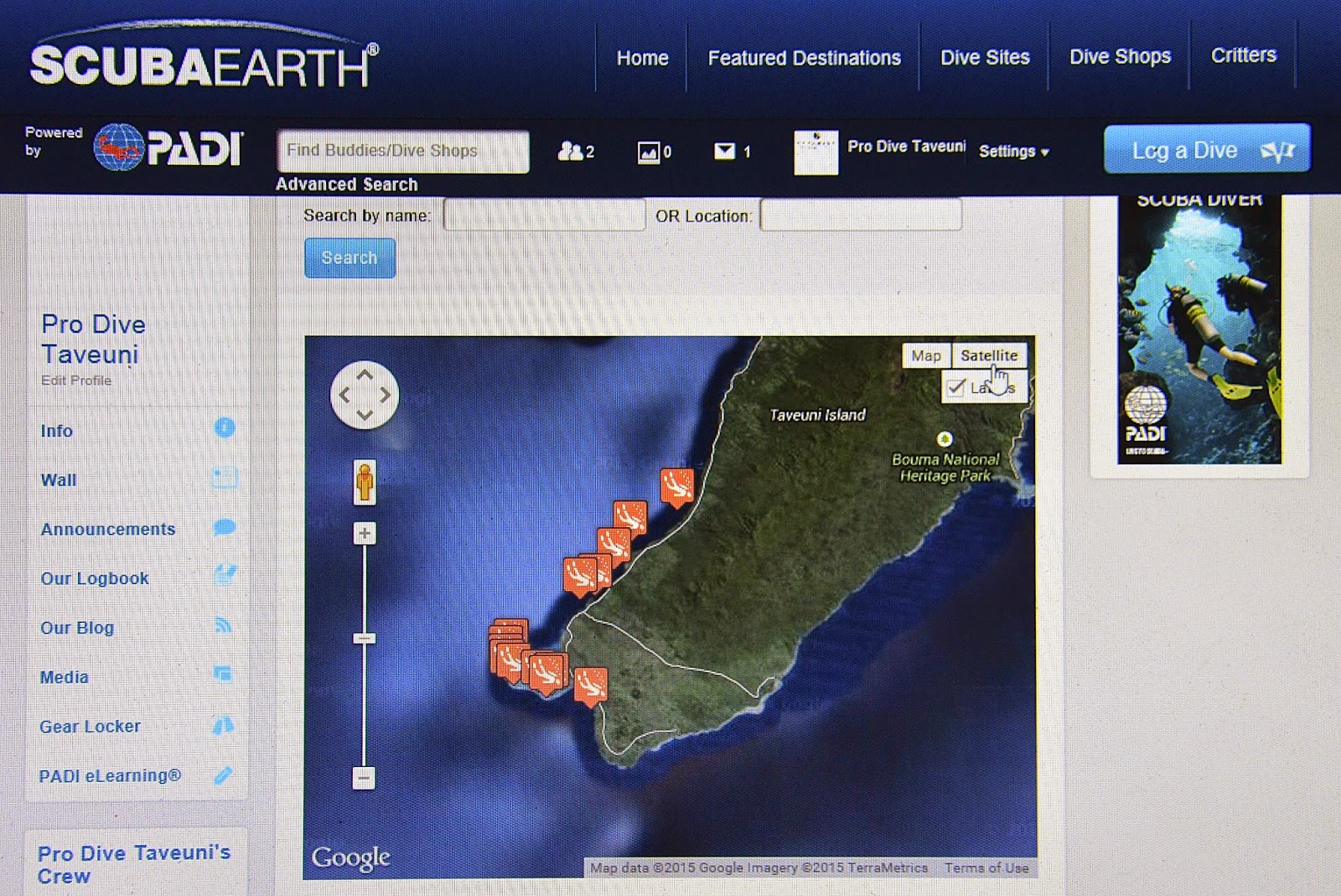Select the Street View pegman icon
The image size is (1341, 896).
(x=365, y=482)
